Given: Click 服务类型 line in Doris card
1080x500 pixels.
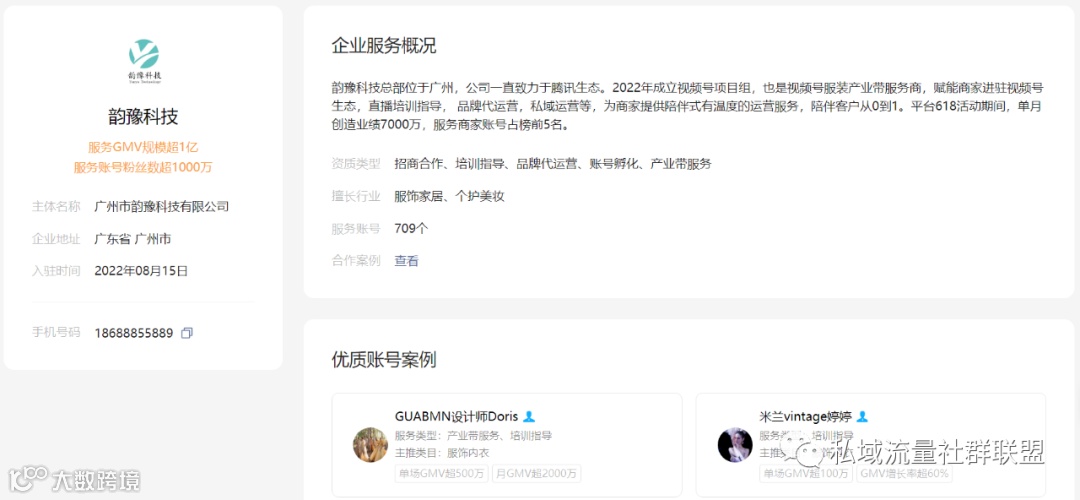Looking at the screenshot, I should point(473,435).
